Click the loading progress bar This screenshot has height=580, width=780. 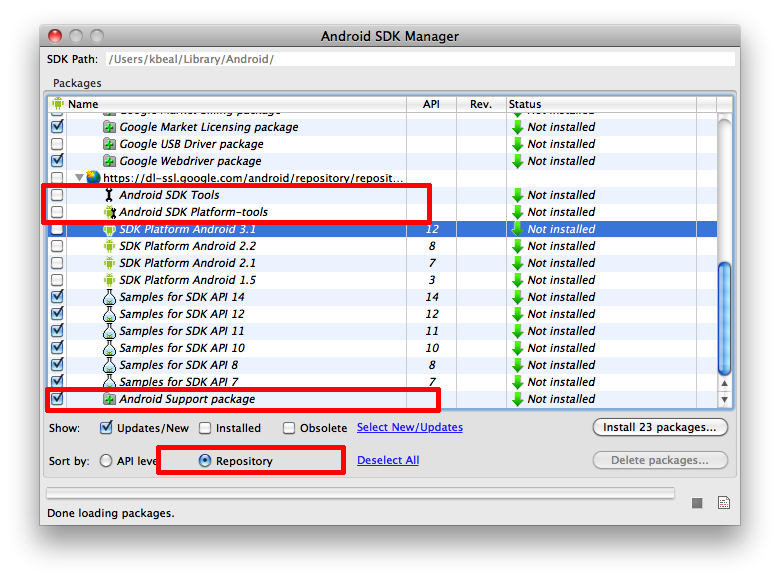(x=361, y=493)
